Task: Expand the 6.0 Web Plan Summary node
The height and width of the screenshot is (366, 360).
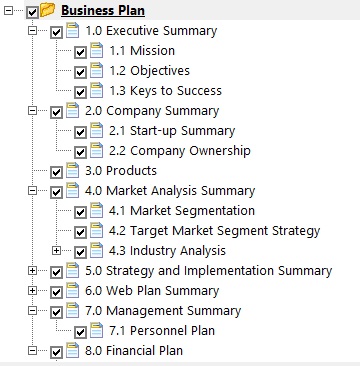Action: point(32,290)
